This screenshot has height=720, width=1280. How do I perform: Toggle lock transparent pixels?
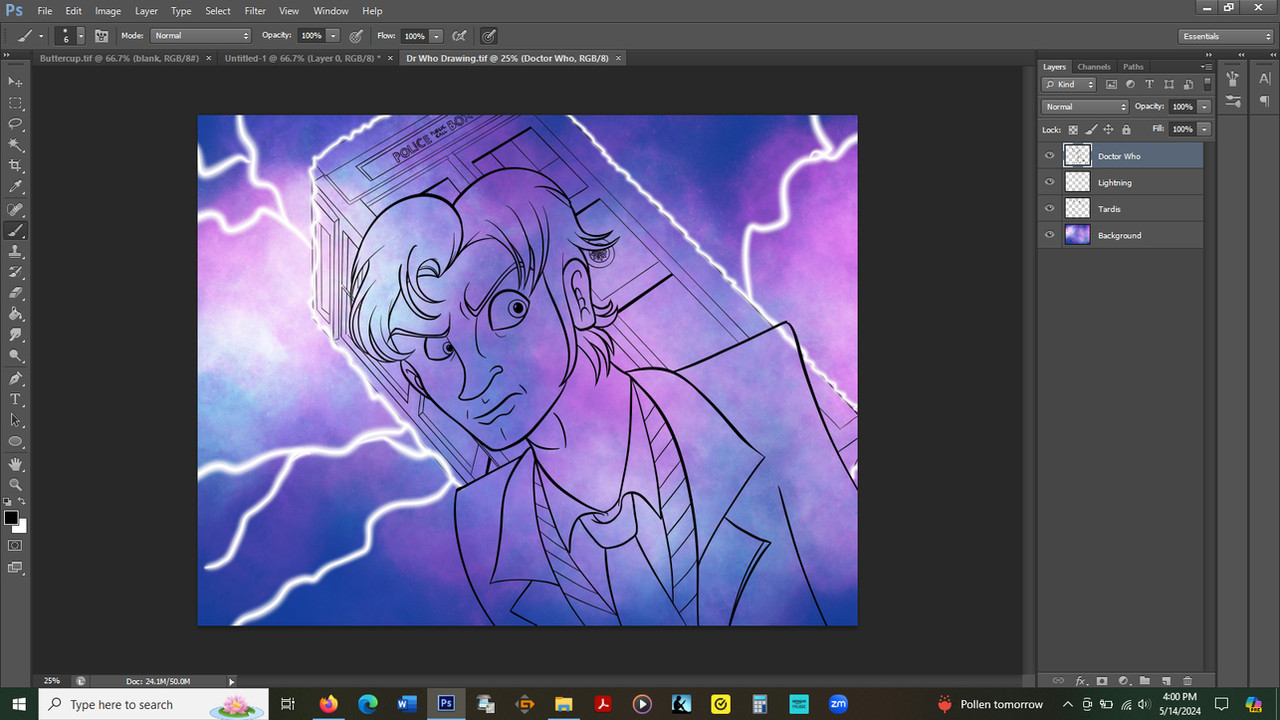(x=1073, y=129)
